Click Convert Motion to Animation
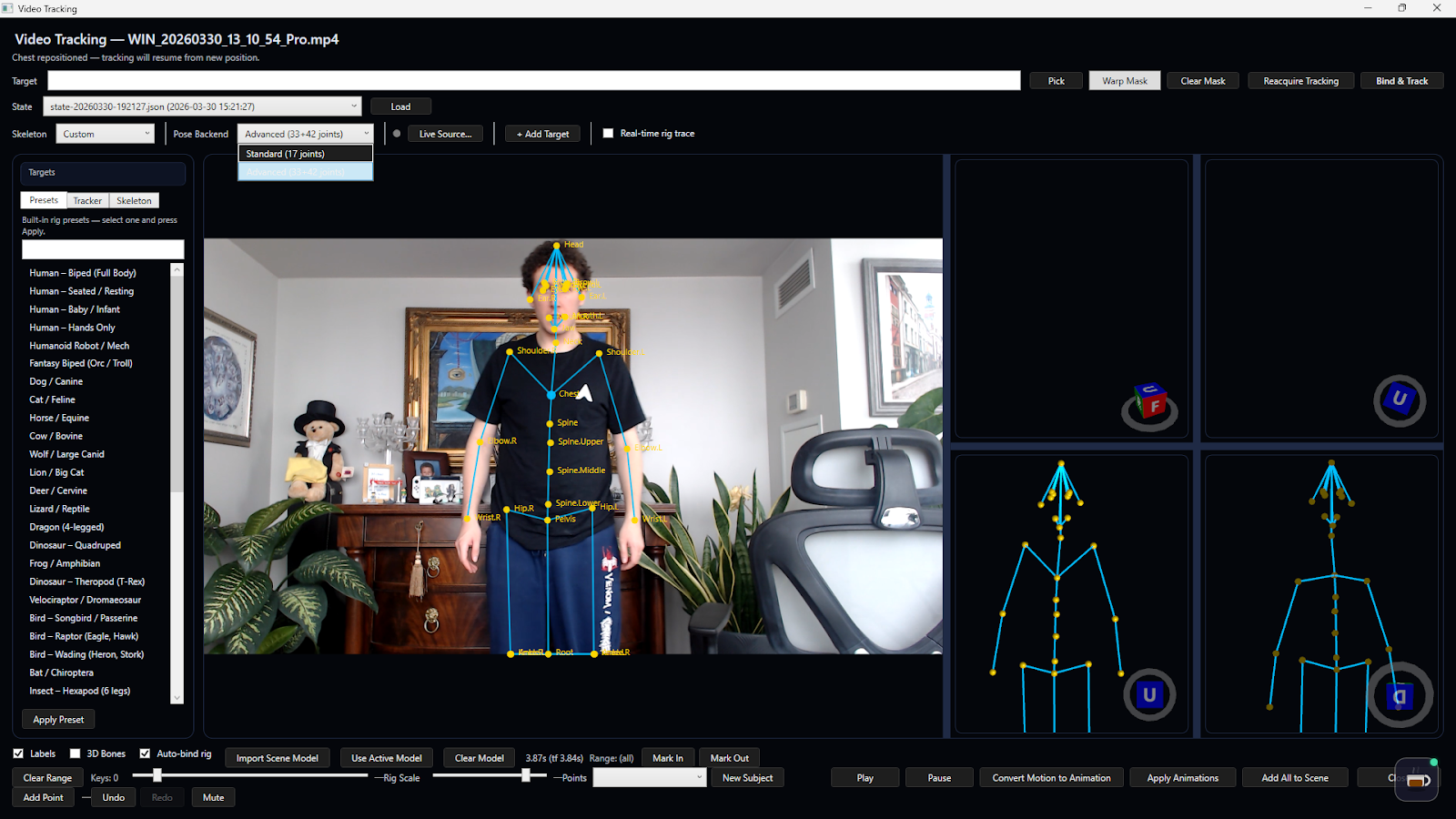Viewport: 1456px width, 819px height. coord(1051,777)
